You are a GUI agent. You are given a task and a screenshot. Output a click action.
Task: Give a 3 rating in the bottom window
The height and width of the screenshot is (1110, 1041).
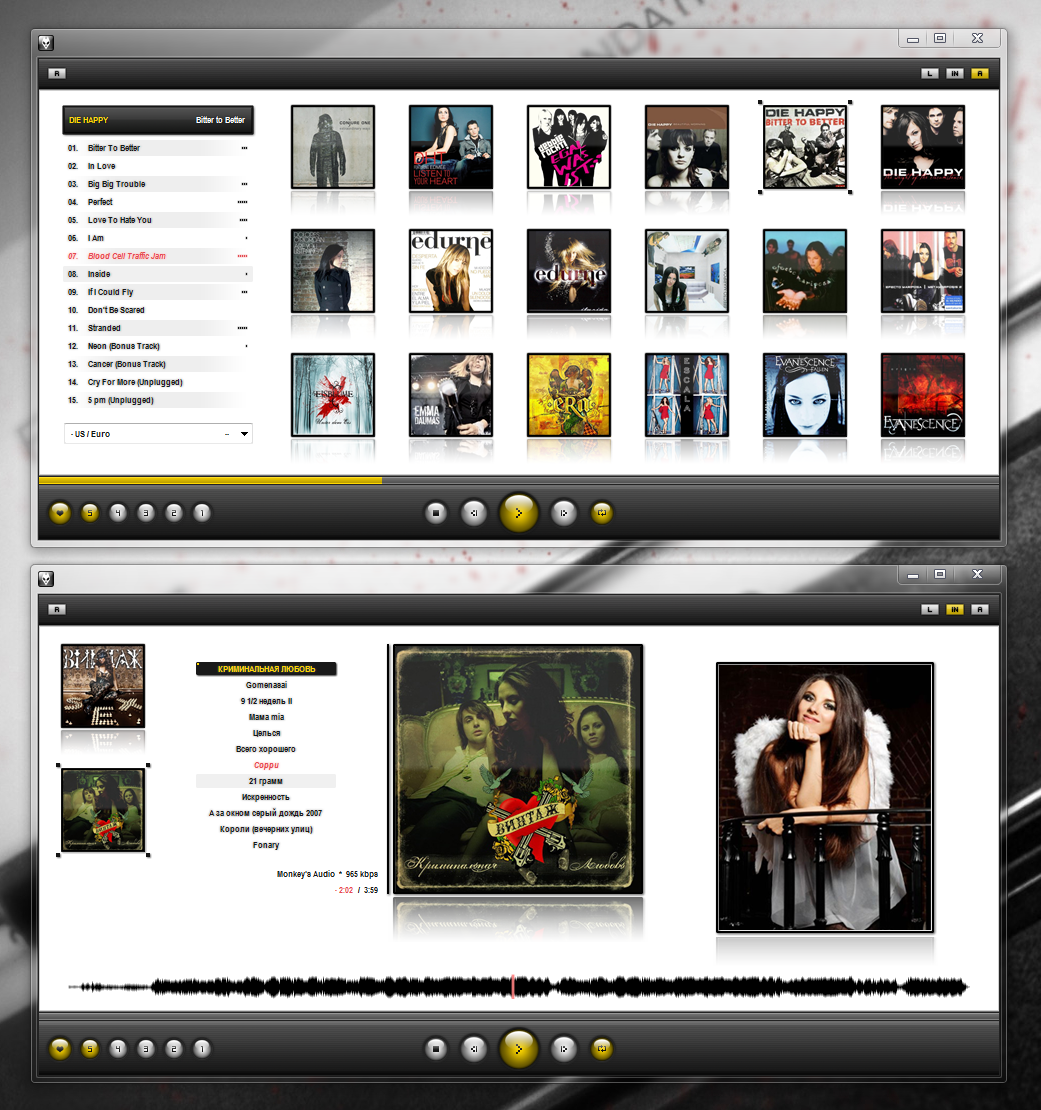click(x=146, y=1049)
